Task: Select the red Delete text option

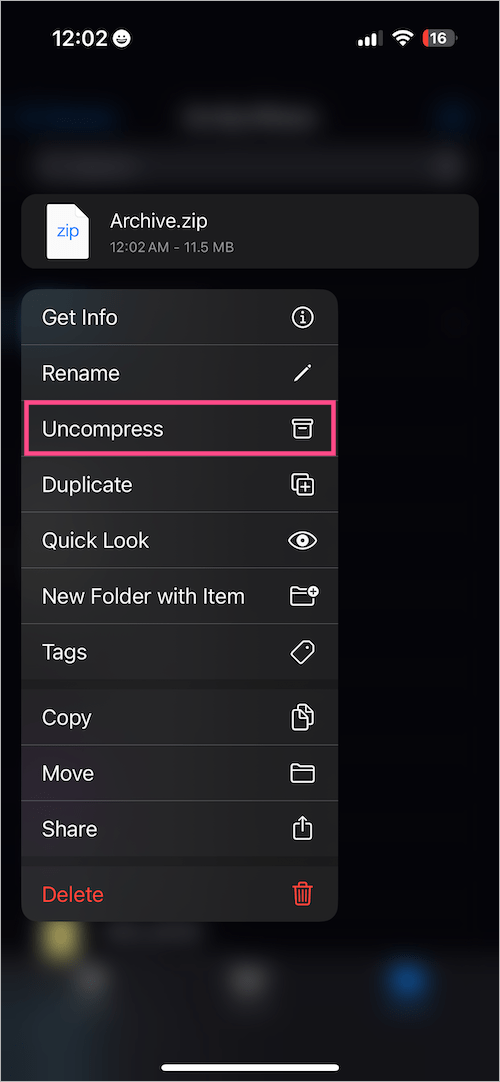Action: click(x=72, y=894)
